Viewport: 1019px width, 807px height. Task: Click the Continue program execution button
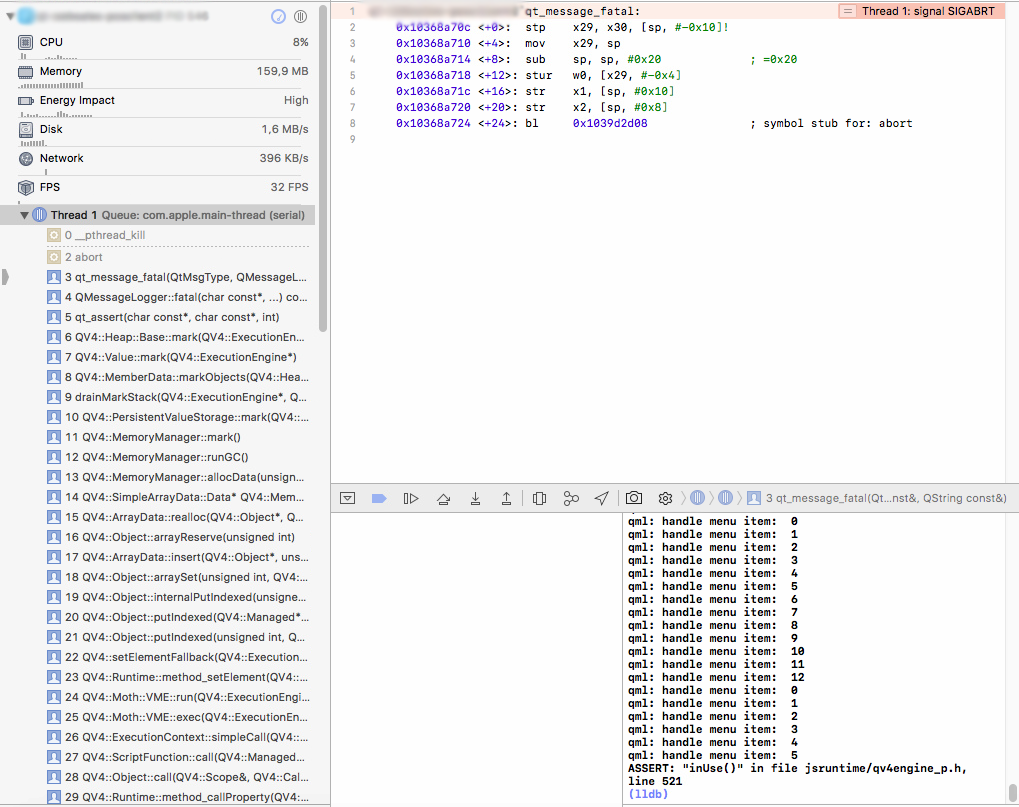point(410,498)
